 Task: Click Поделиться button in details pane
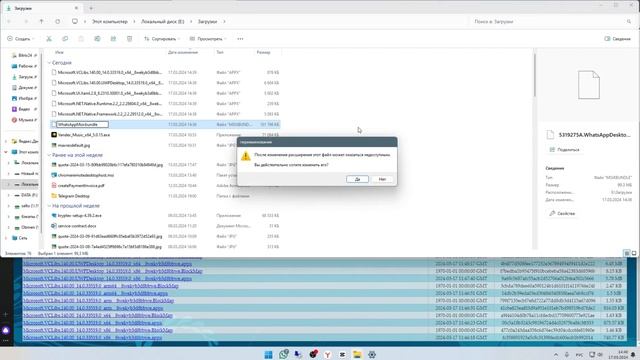(565, 150)
